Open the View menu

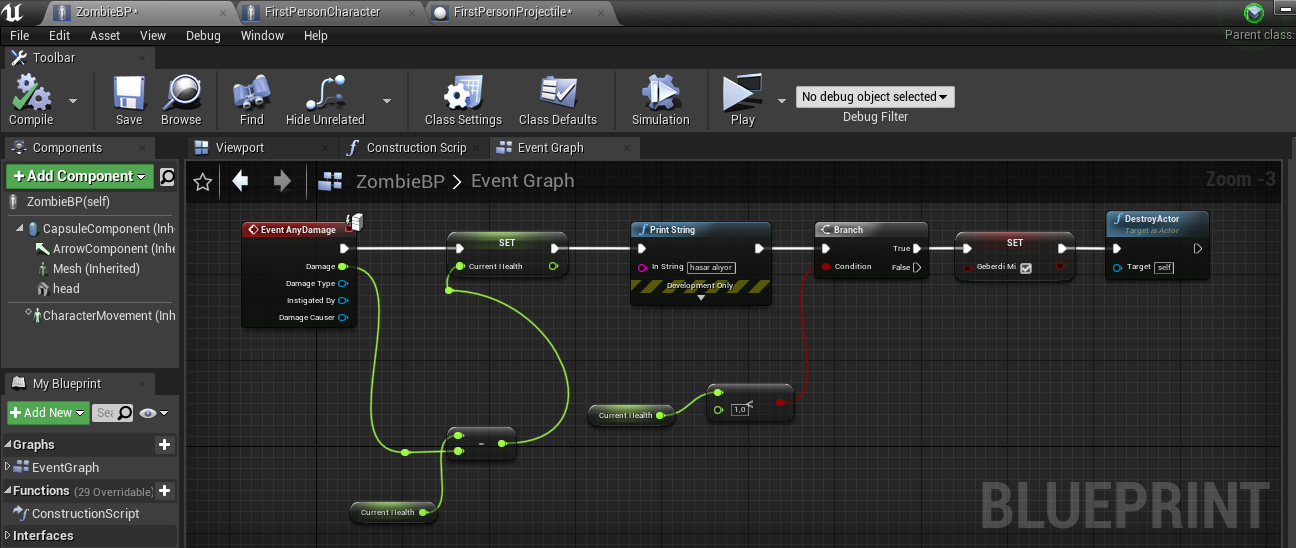pyautogui.click(x=153, y=35)
